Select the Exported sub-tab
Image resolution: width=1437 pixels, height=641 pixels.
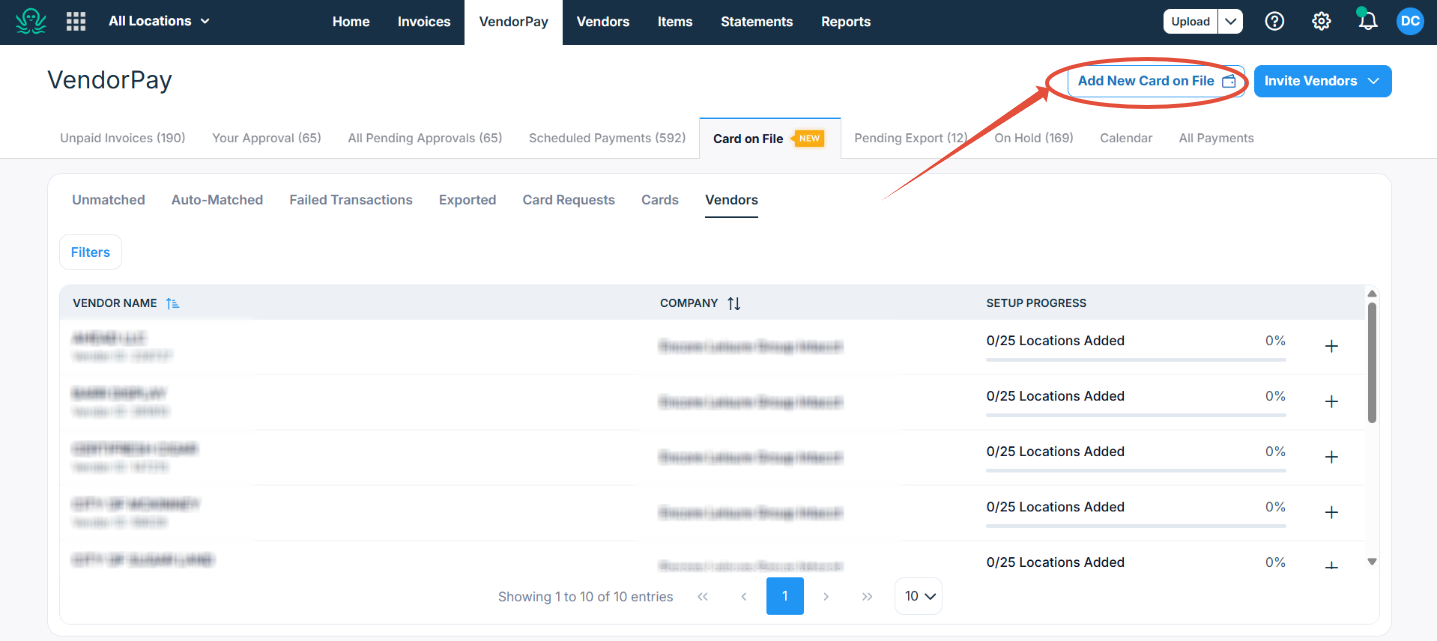click(x=467, y=200)
